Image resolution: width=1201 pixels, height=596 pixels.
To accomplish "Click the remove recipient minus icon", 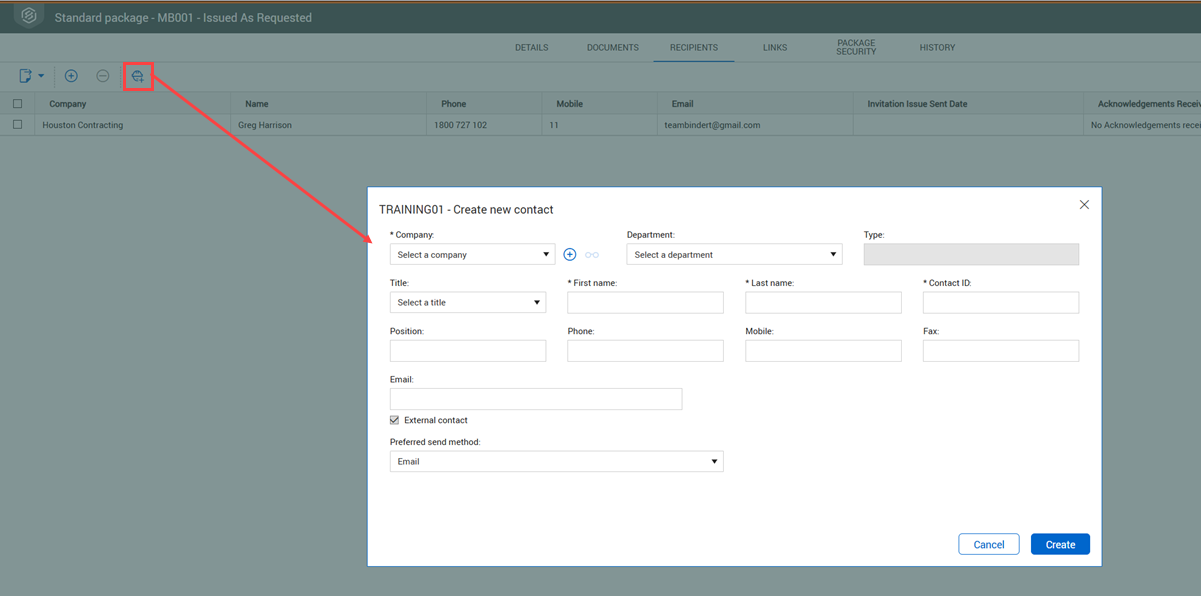I will (102, 76).
